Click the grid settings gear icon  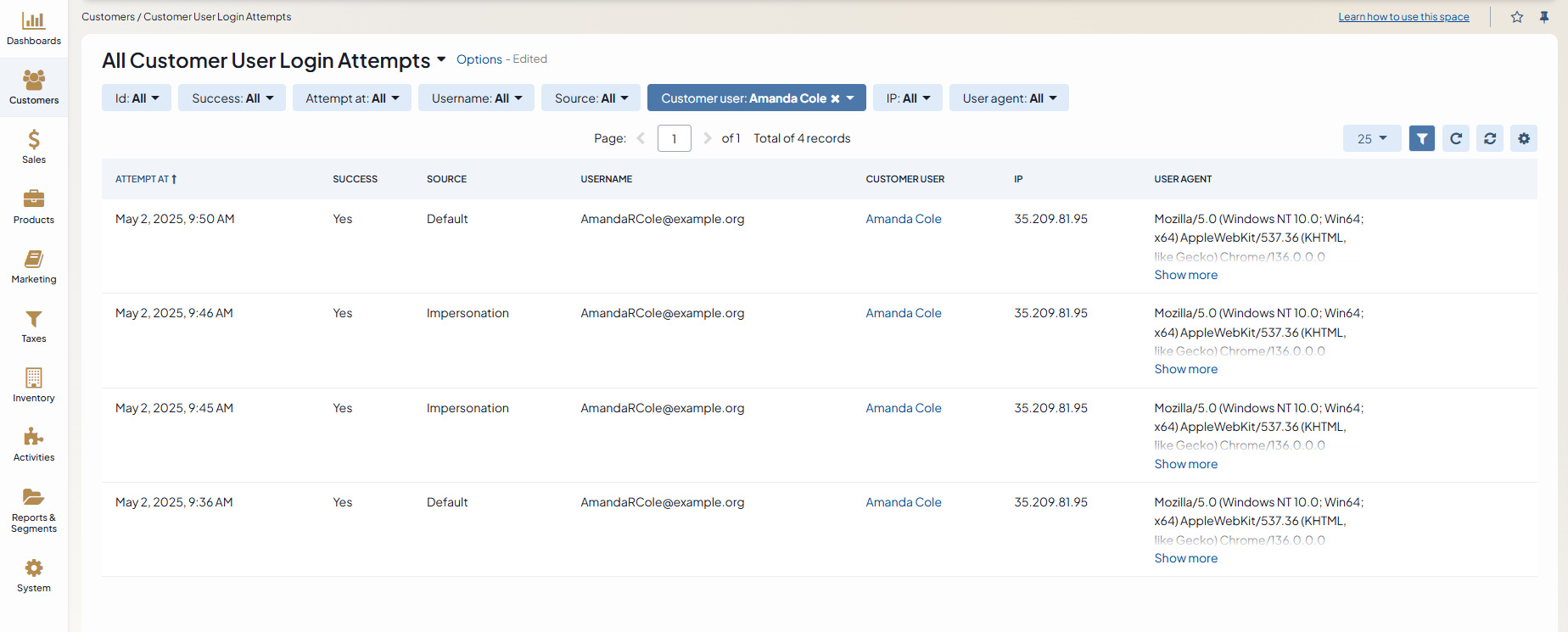(1524, 138)
